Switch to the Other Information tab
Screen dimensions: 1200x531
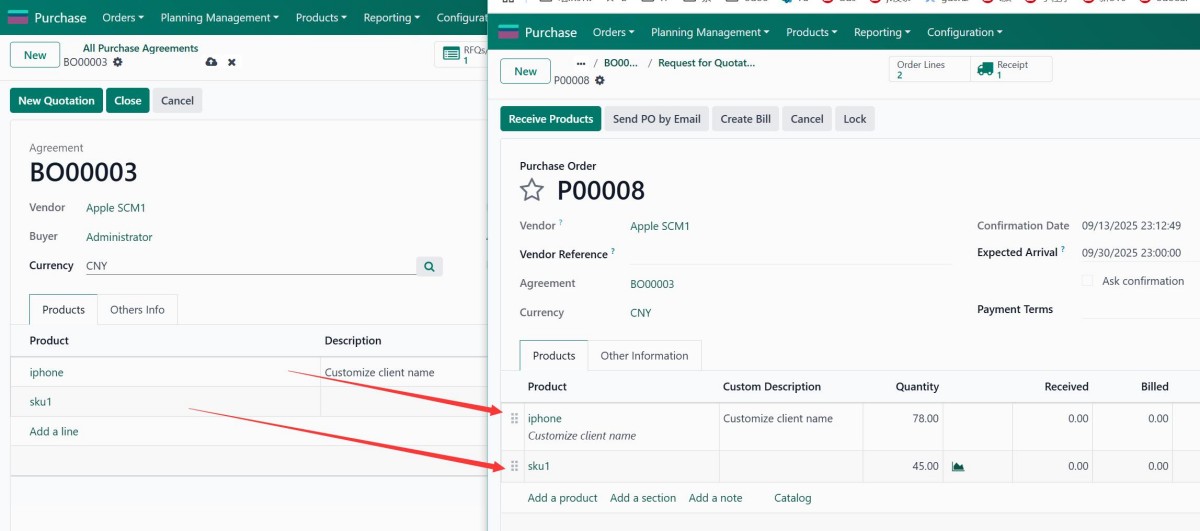pos(644,356)
